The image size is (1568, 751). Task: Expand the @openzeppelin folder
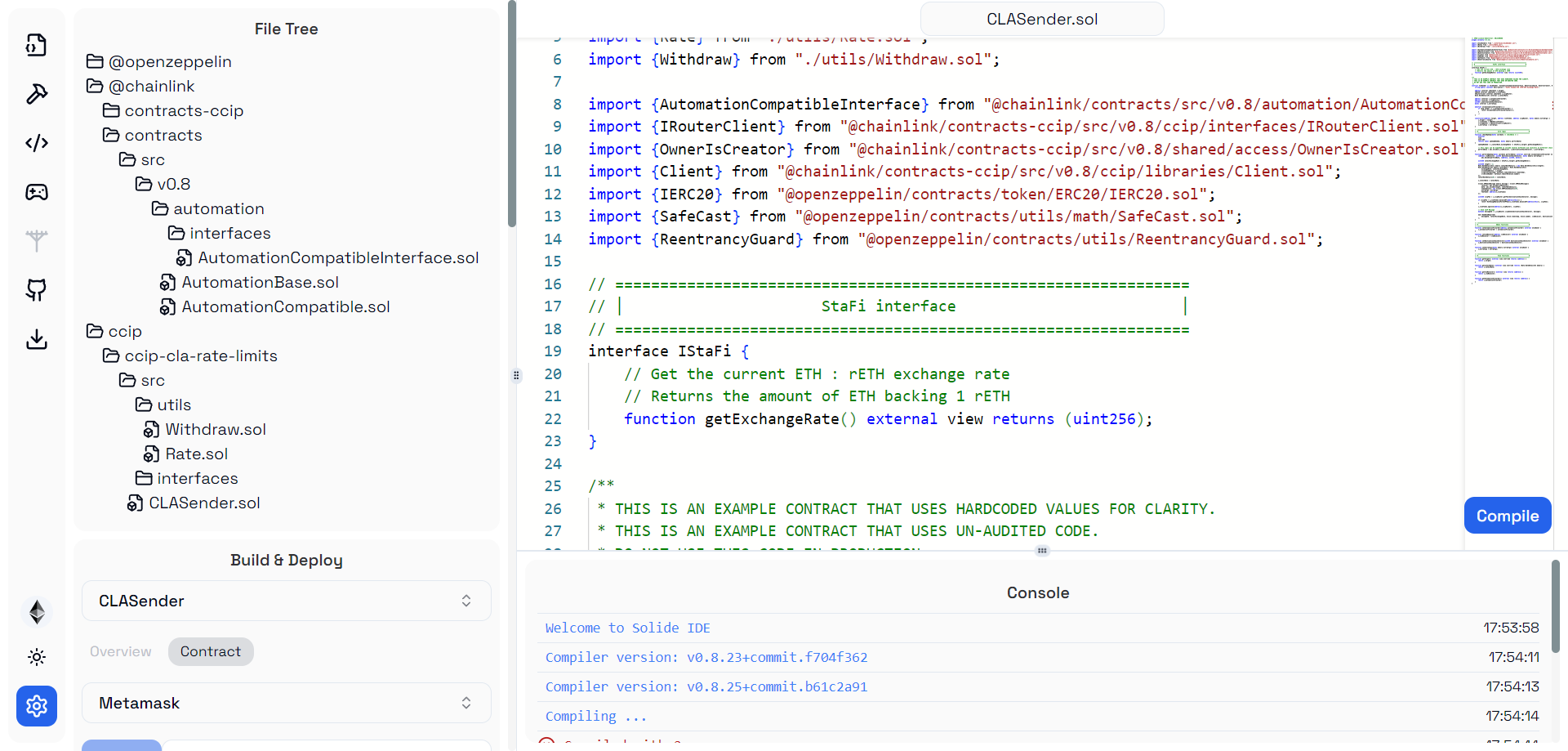(158, 61)
